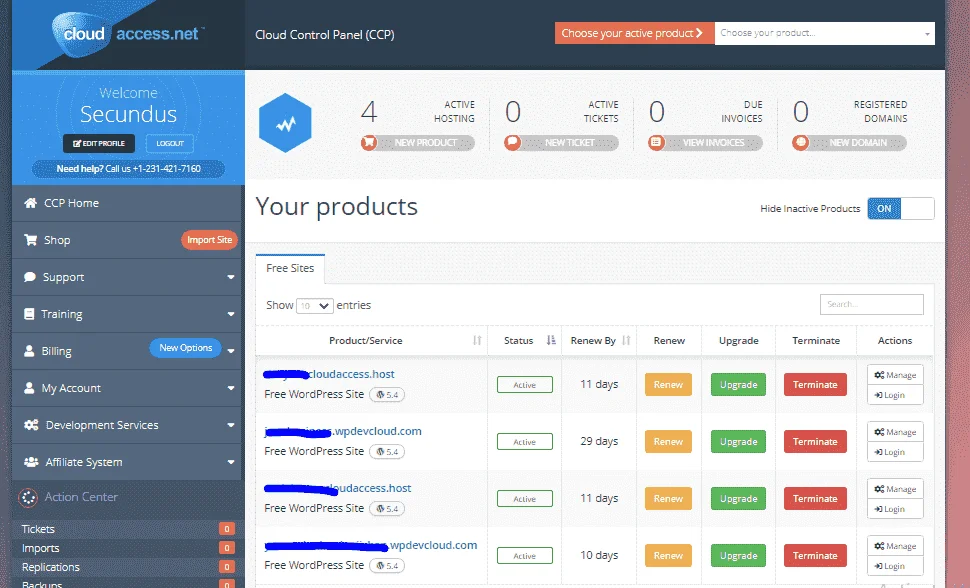Click WordPress 5.4 version badge in first row
The width and height of the screenshot is (970, 588).
tap(387, 394)
